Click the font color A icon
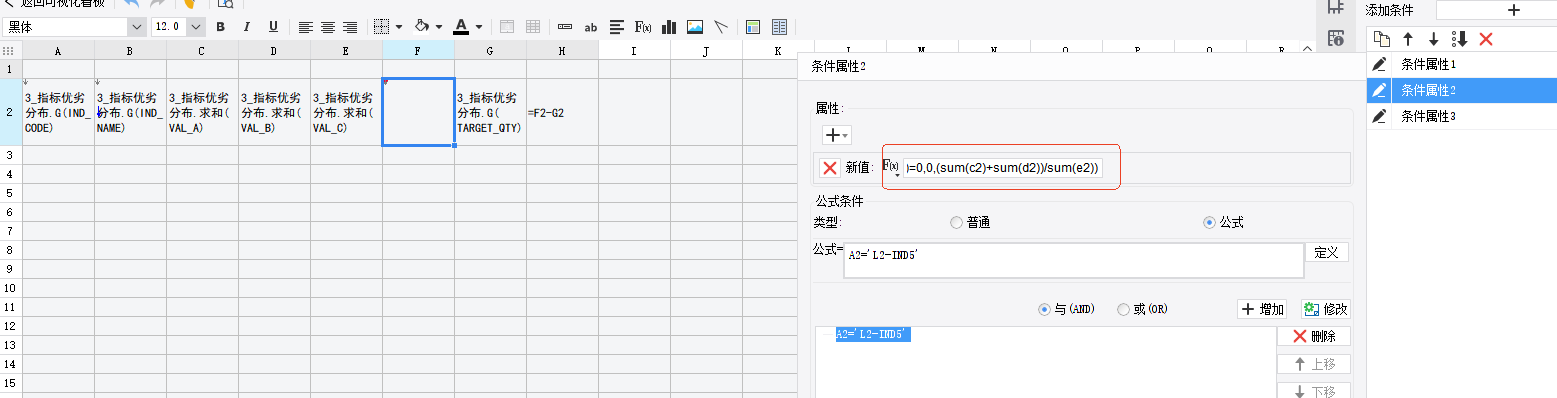This screenshot has height=398, width=1557. click(461, 27)
